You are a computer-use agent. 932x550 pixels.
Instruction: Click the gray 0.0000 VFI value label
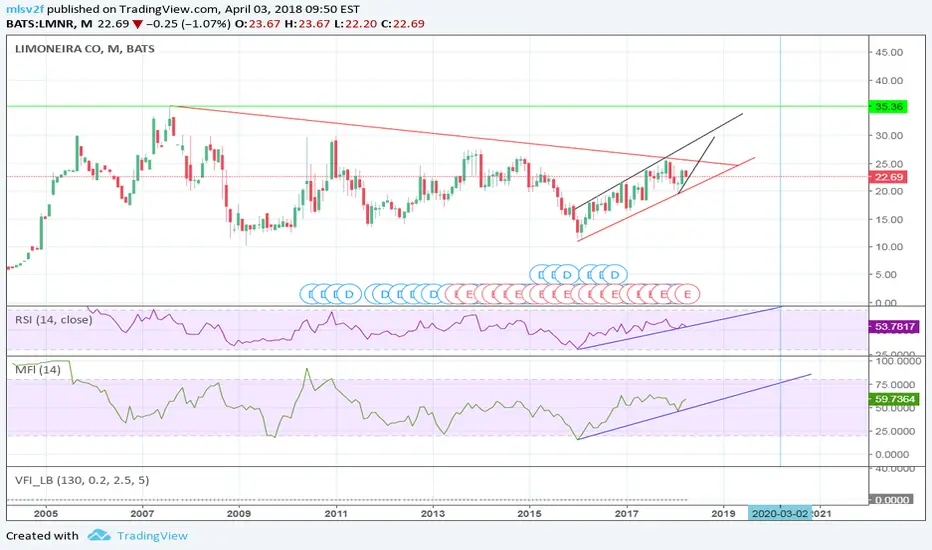[x=889, y=500]
